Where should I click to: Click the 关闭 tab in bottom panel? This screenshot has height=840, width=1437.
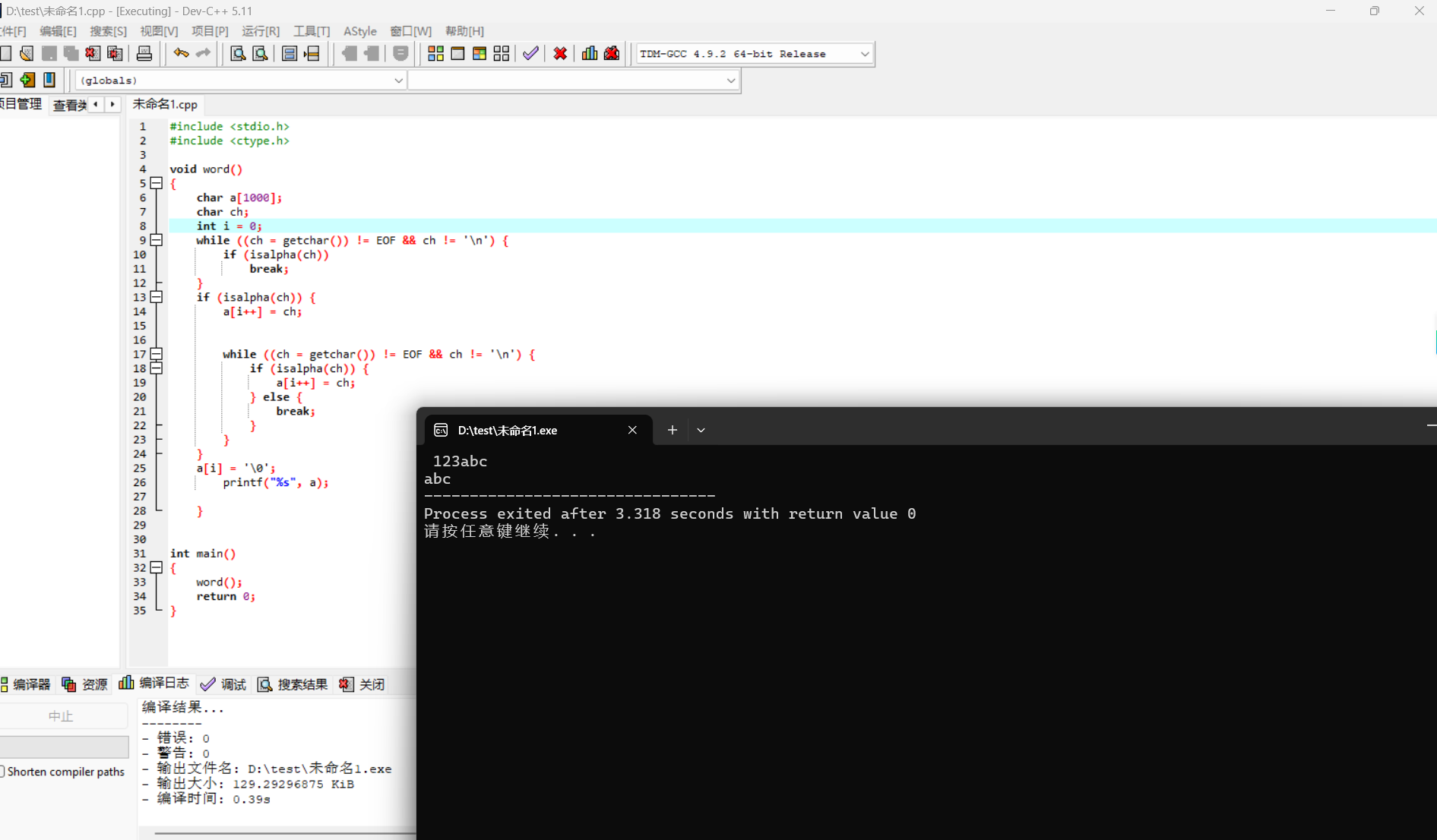coord(362,684)
